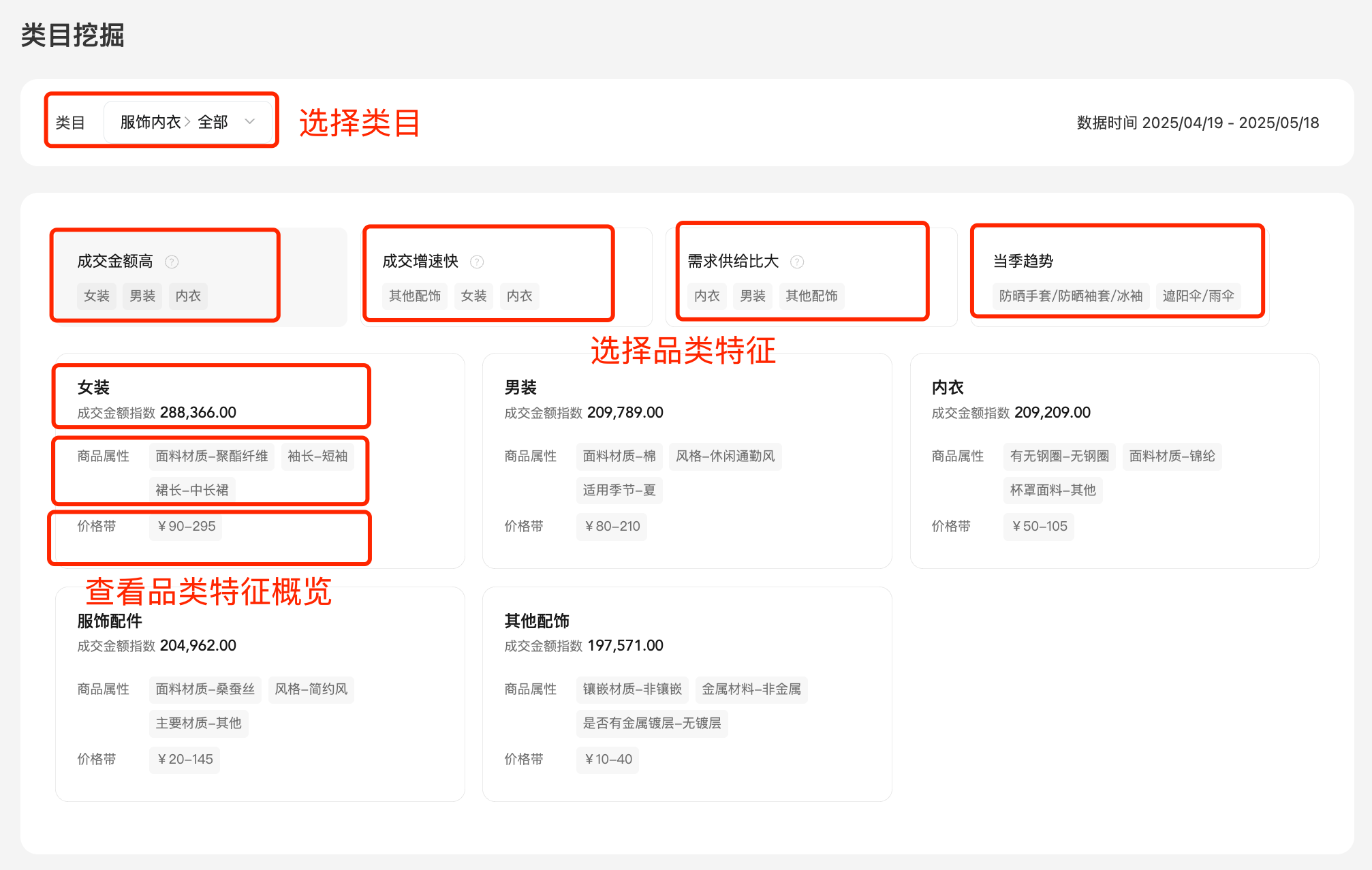Click the 其他配饰 card heading
This screenshot has height=870, width=1372.
pyautogui.click(x=537, y=621)
